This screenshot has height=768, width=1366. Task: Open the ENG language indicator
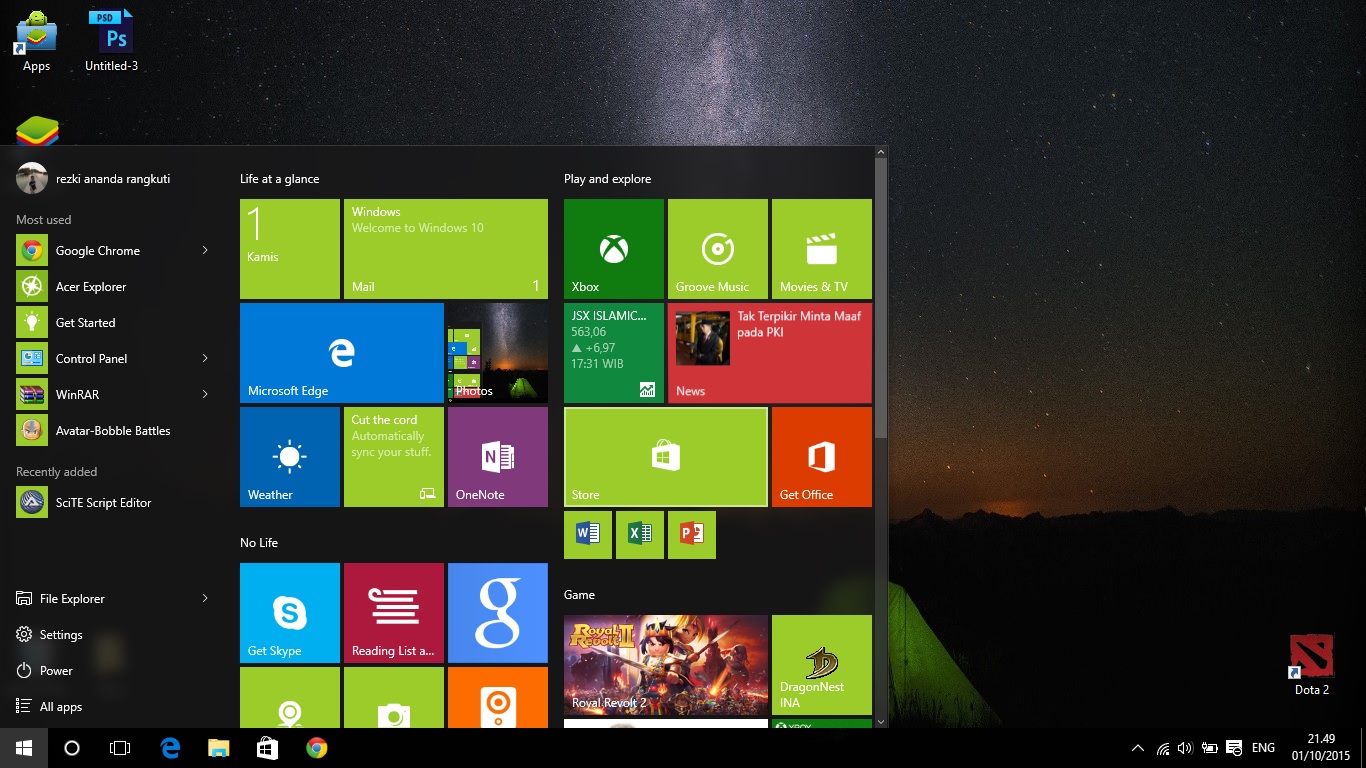pos(1263,748)
